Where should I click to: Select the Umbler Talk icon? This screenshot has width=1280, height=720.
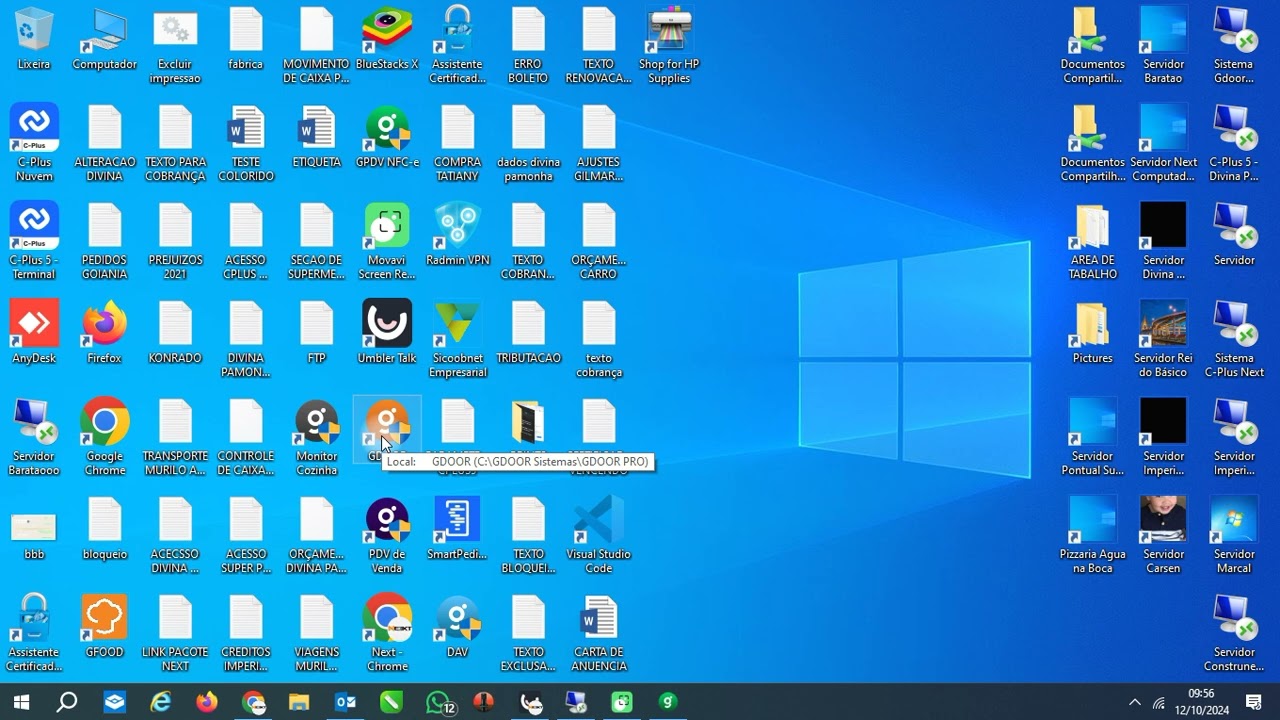click(387, 333)
